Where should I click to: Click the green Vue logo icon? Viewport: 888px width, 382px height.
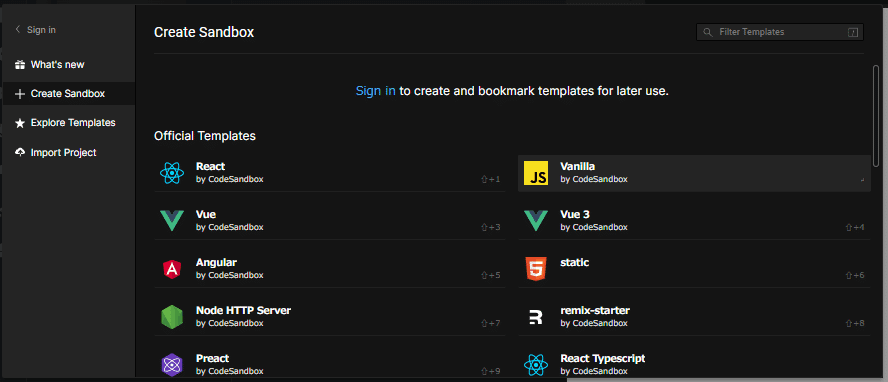172,220
